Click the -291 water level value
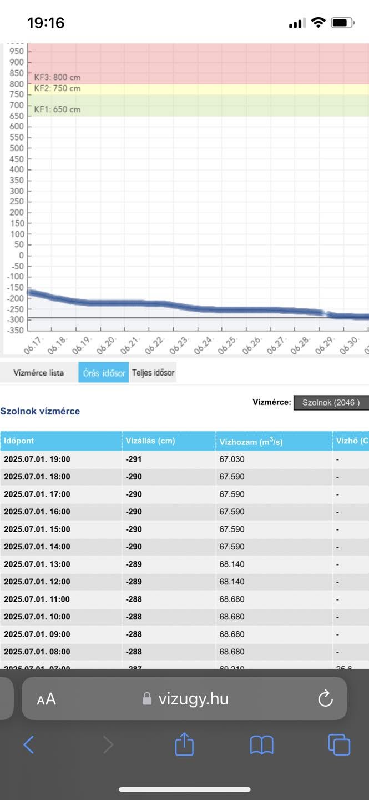The image size is (369, 800). pos(133,459)
